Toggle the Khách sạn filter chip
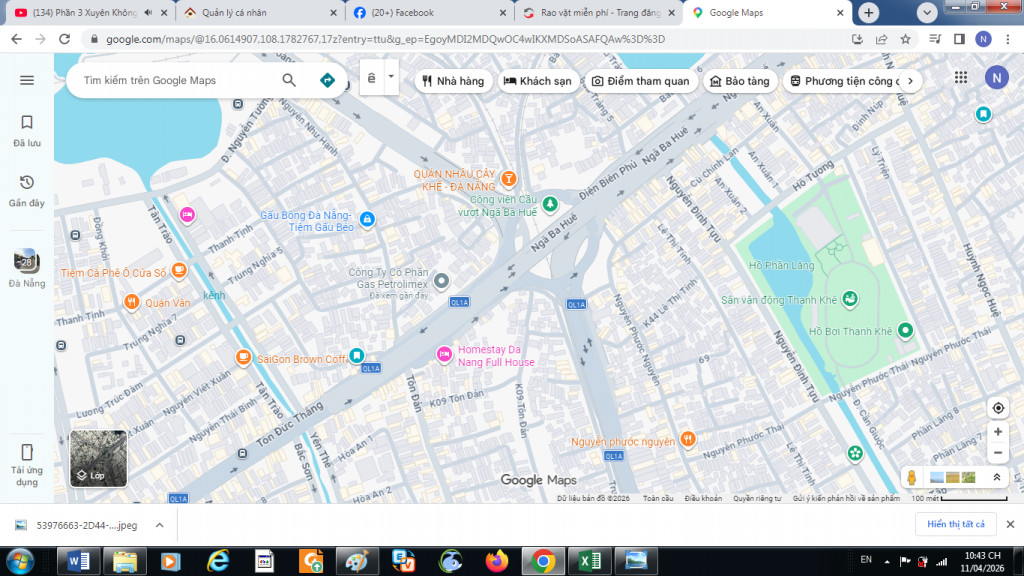1024x576 pixels. coord(538,81)
